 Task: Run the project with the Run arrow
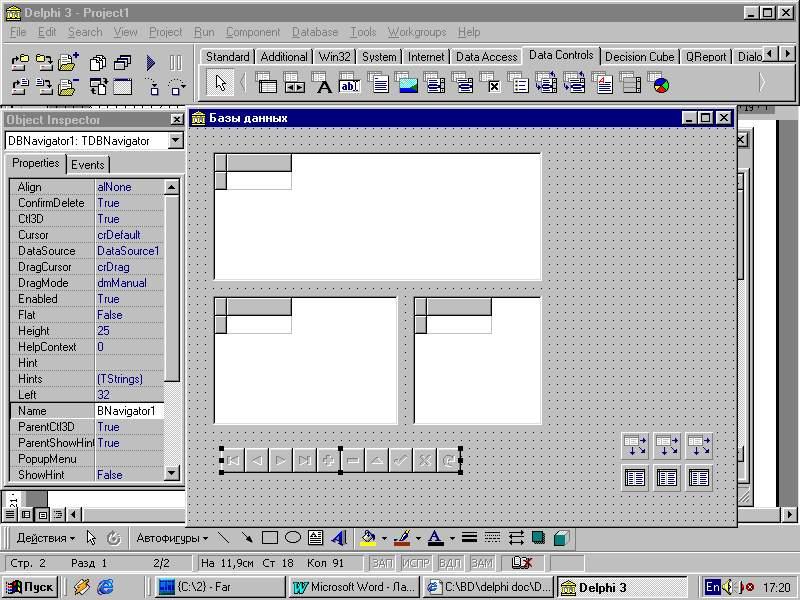tap(151, 63)
